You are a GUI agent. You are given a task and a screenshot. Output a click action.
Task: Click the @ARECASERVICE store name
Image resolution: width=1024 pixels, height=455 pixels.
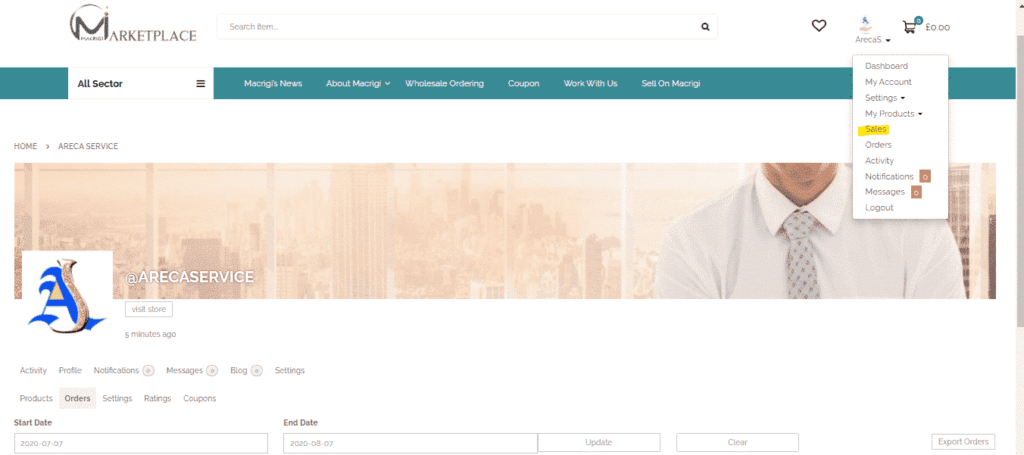click(189, 277)
